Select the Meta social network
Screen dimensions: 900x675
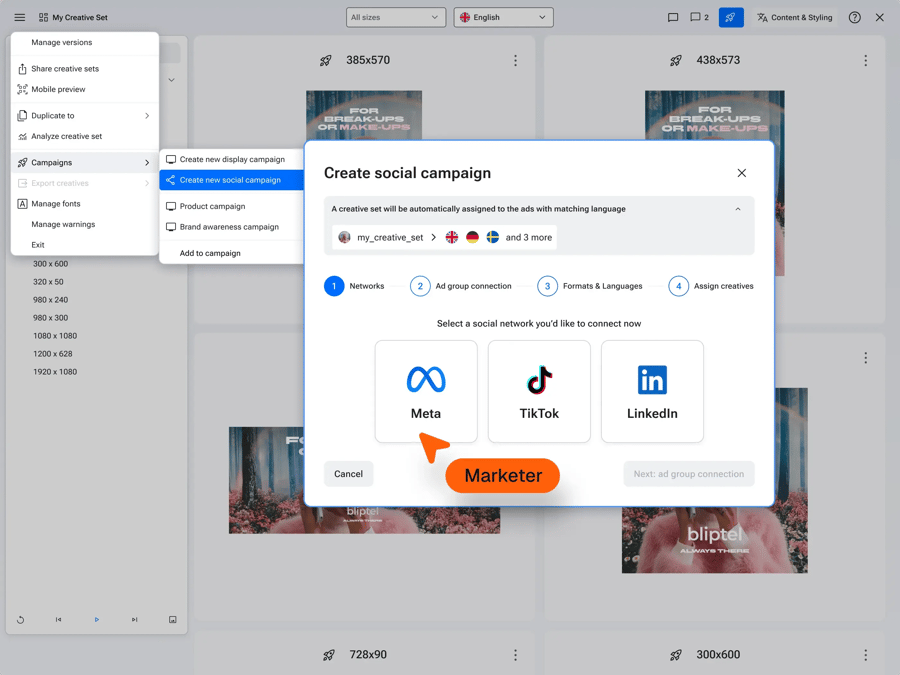426,391
